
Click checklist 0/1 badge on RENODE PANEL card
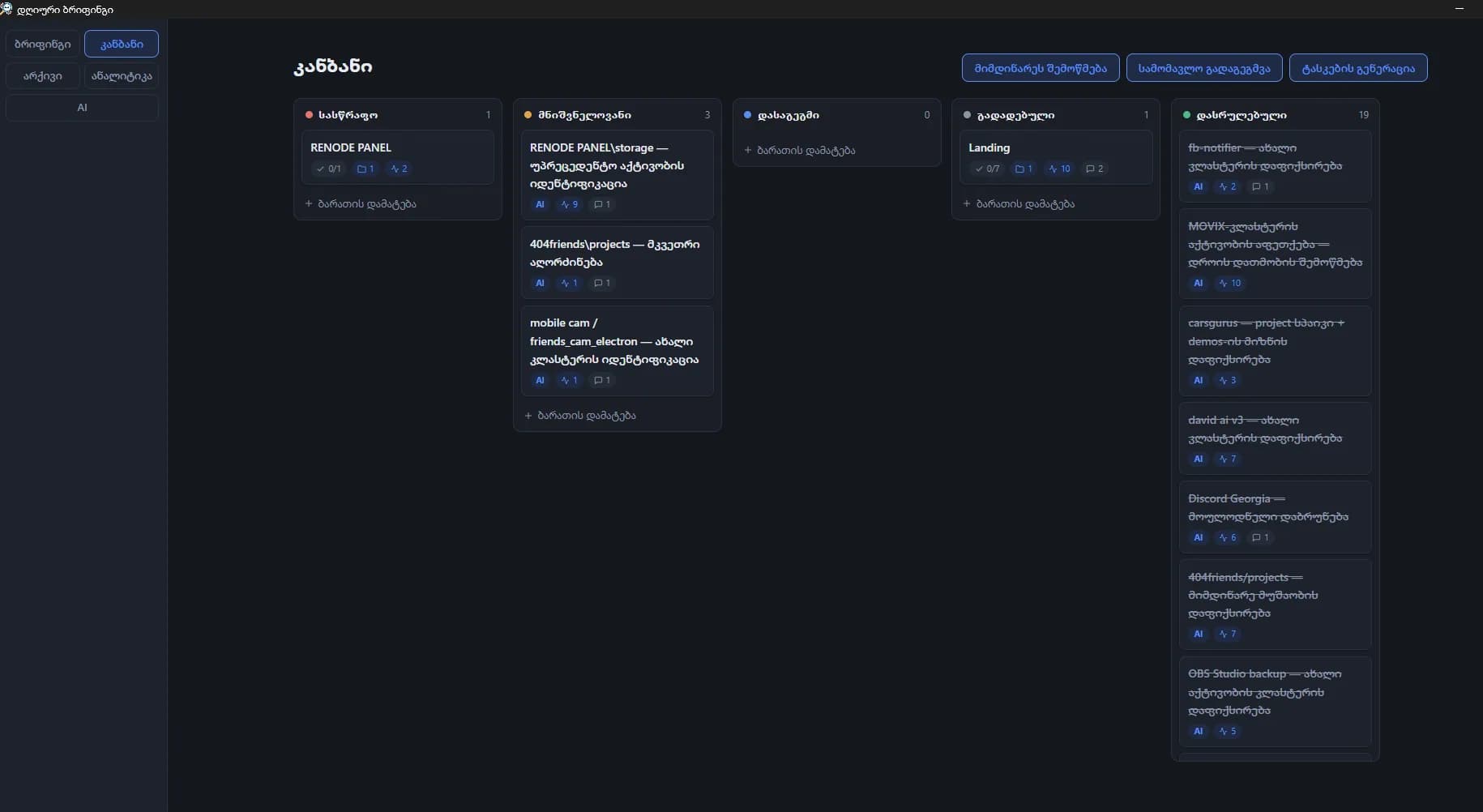coord(329,169)
